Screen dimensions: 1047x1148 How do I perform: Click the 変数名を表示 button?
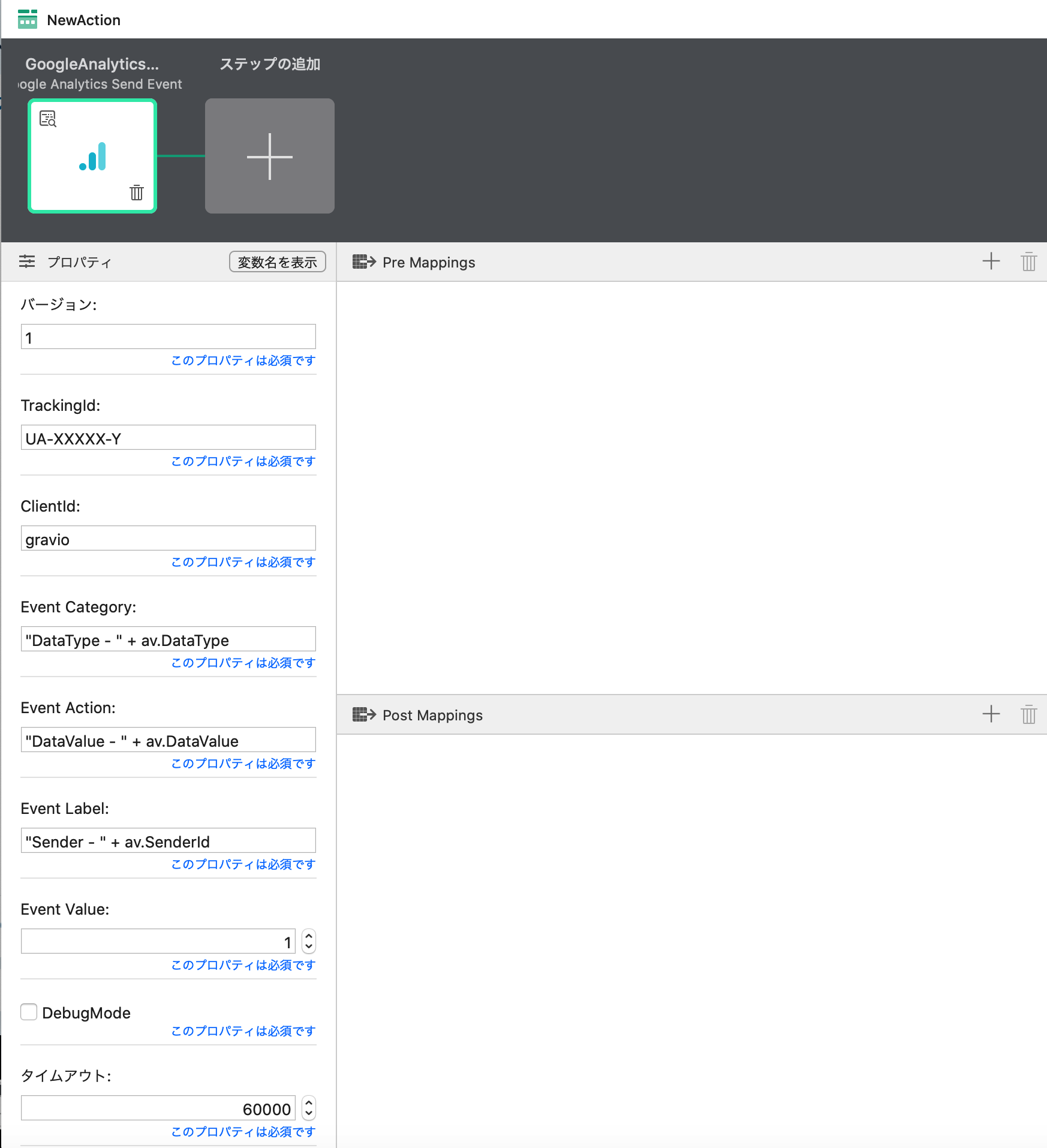pos(276,262)
